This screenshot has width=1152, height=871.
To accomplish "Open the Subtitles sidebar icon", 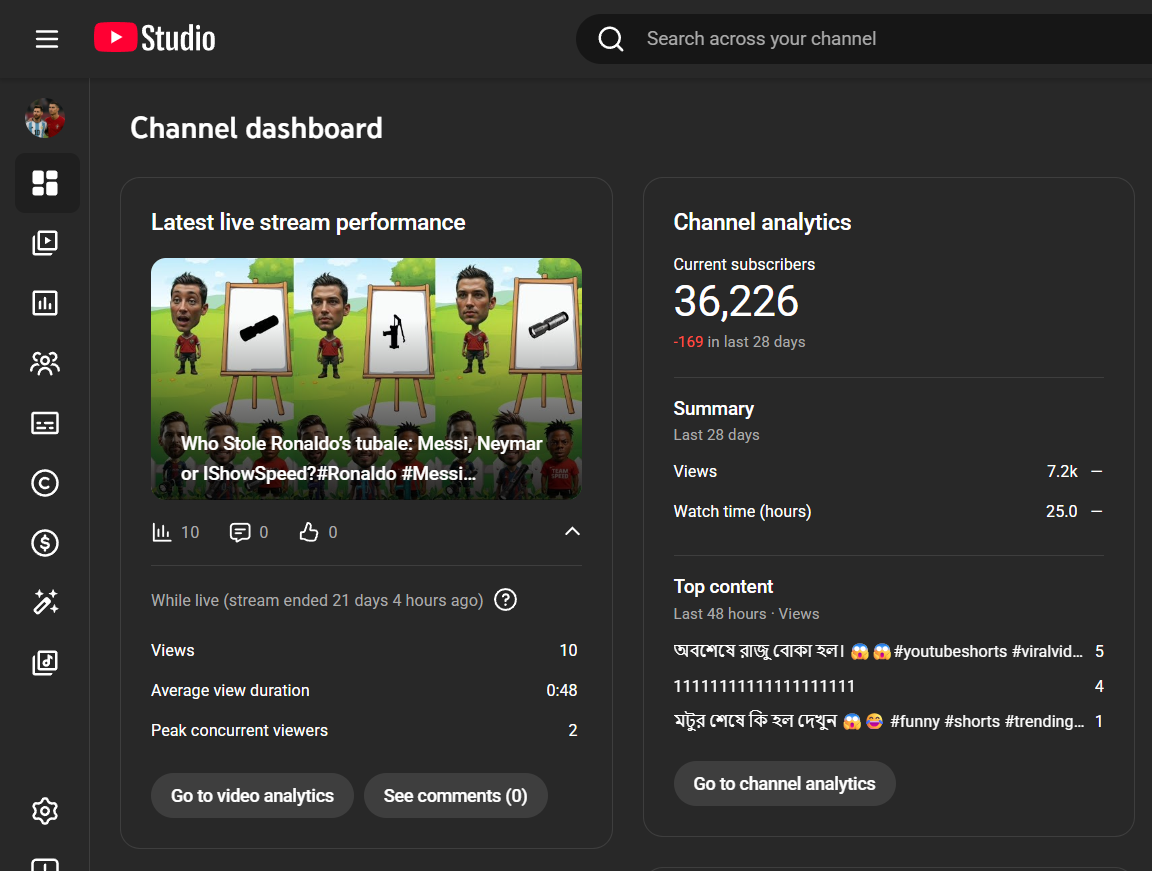I will [x=45, y=423].
